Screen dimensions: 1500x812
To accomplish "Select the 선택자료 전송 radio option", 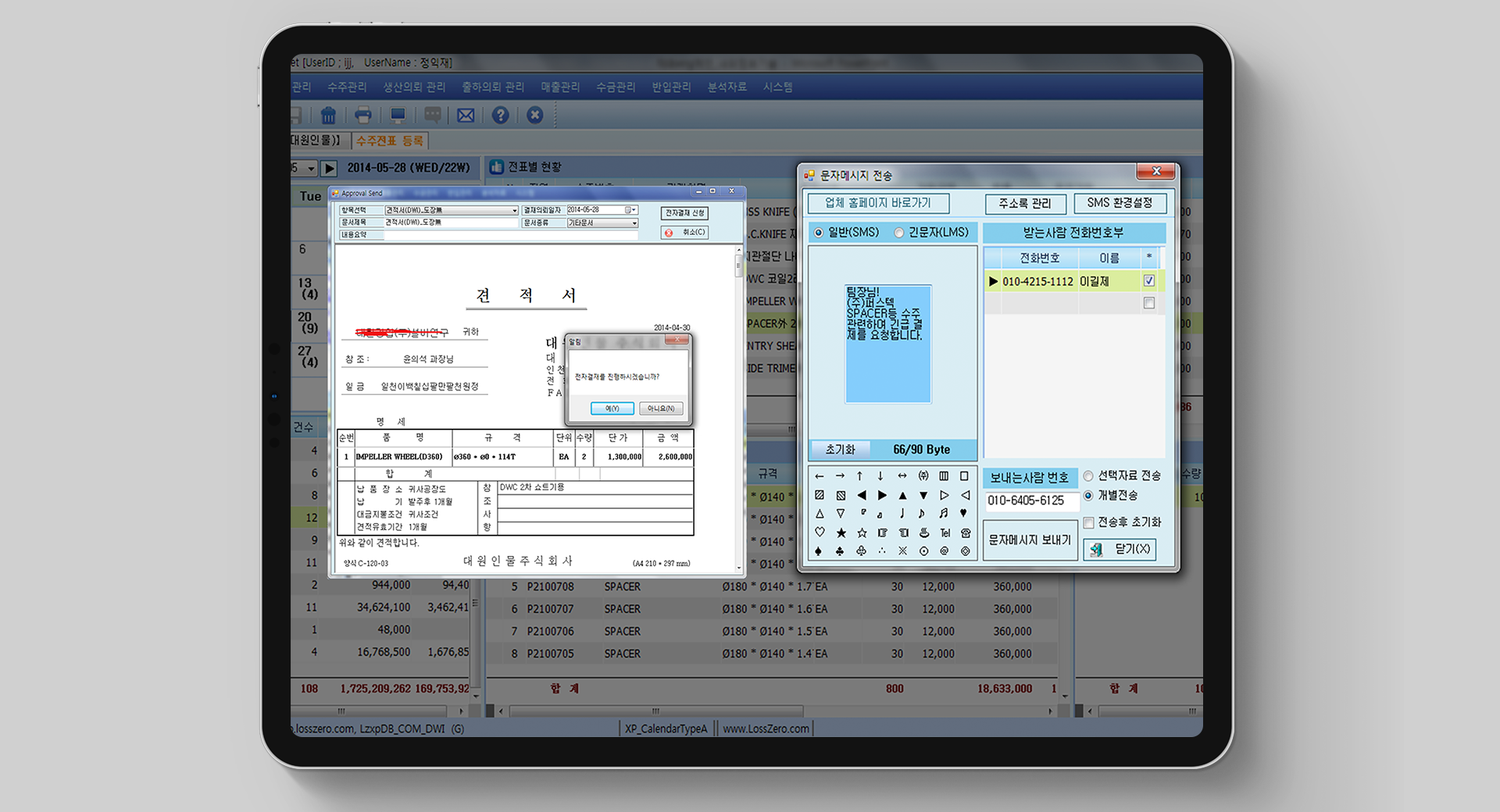I will (1088, 476).
